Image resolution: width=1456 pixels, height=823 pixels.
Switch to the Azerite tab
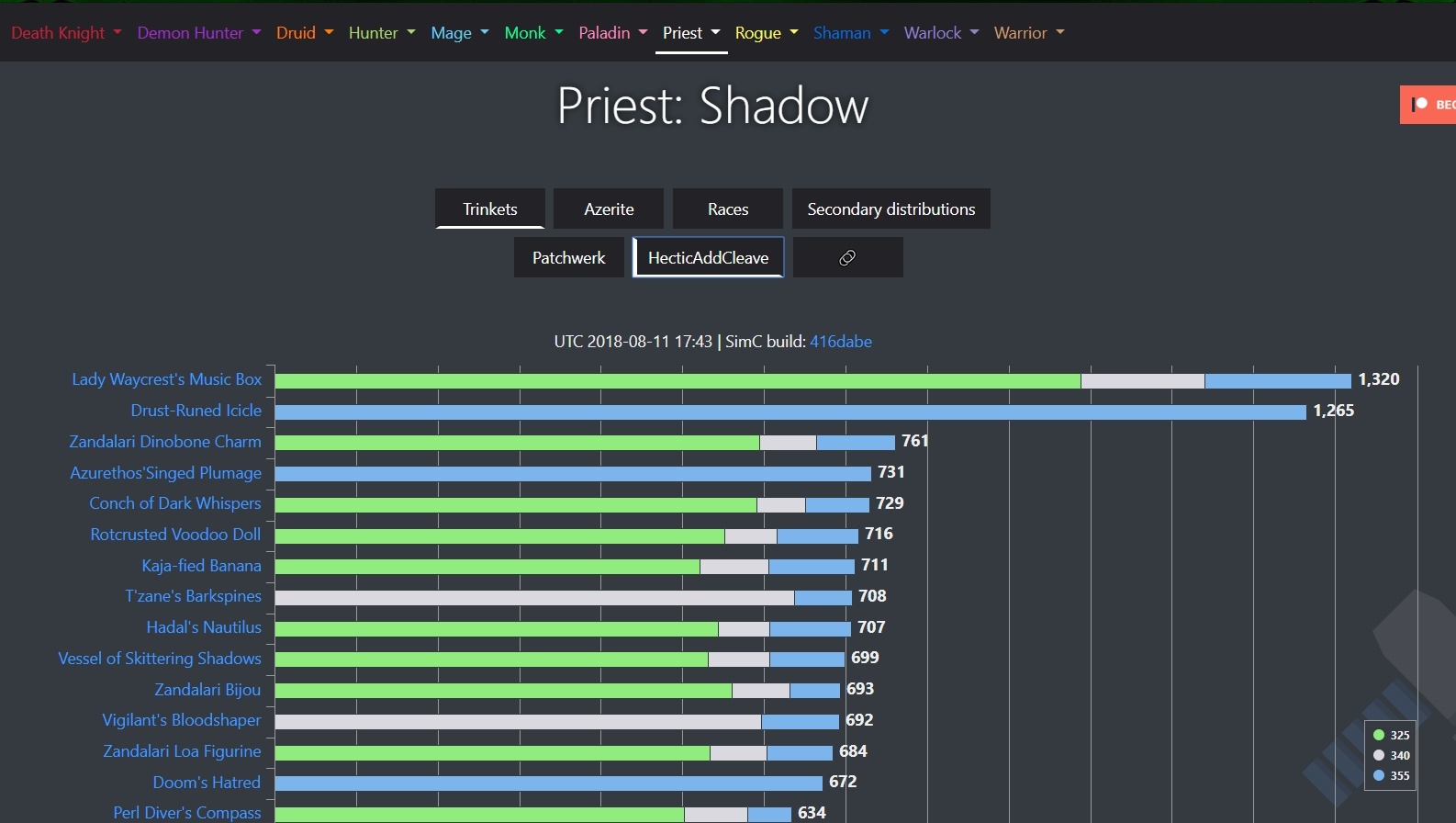coord(609,209)
